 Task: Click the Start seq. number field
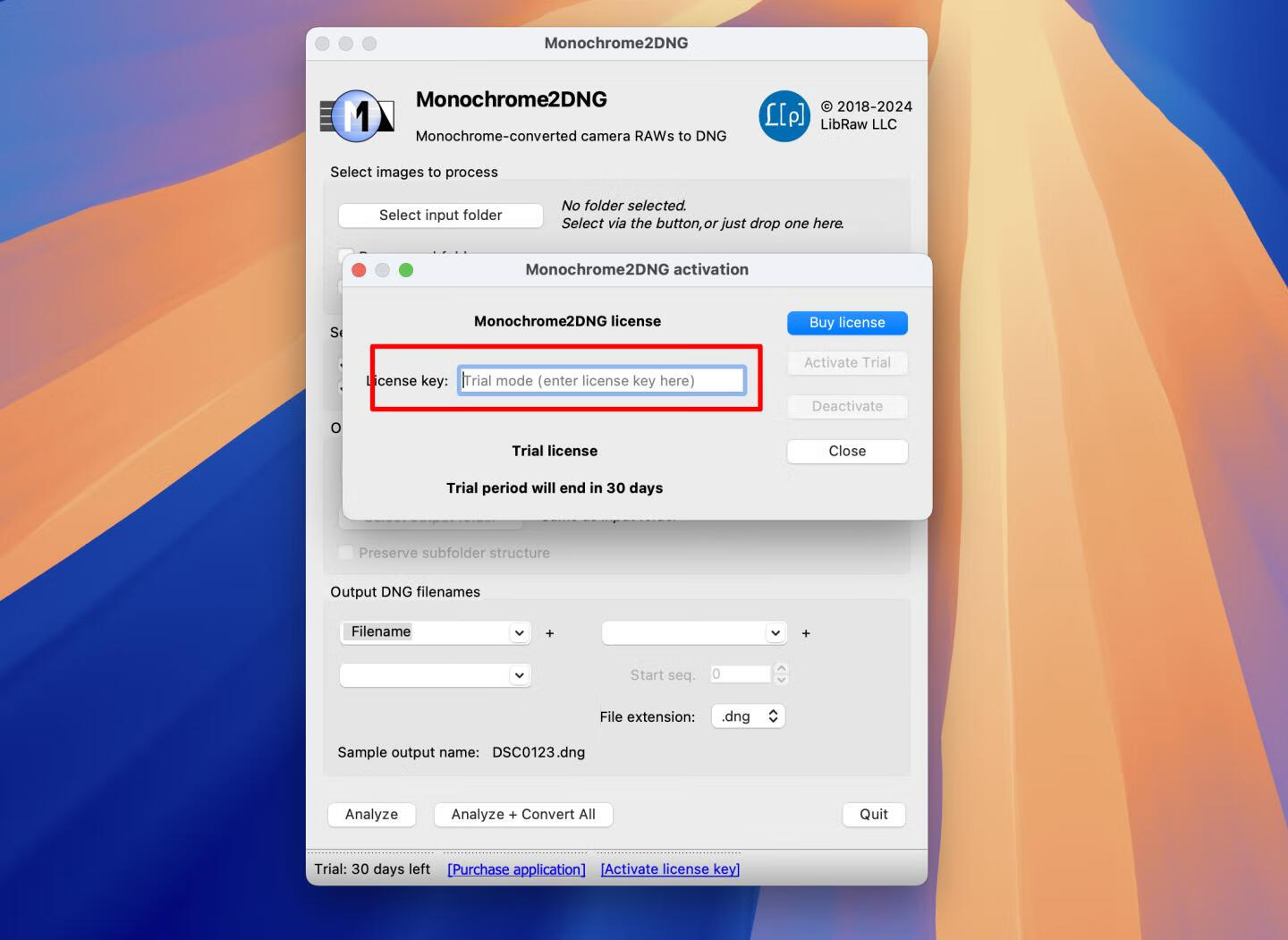[741, 674]
